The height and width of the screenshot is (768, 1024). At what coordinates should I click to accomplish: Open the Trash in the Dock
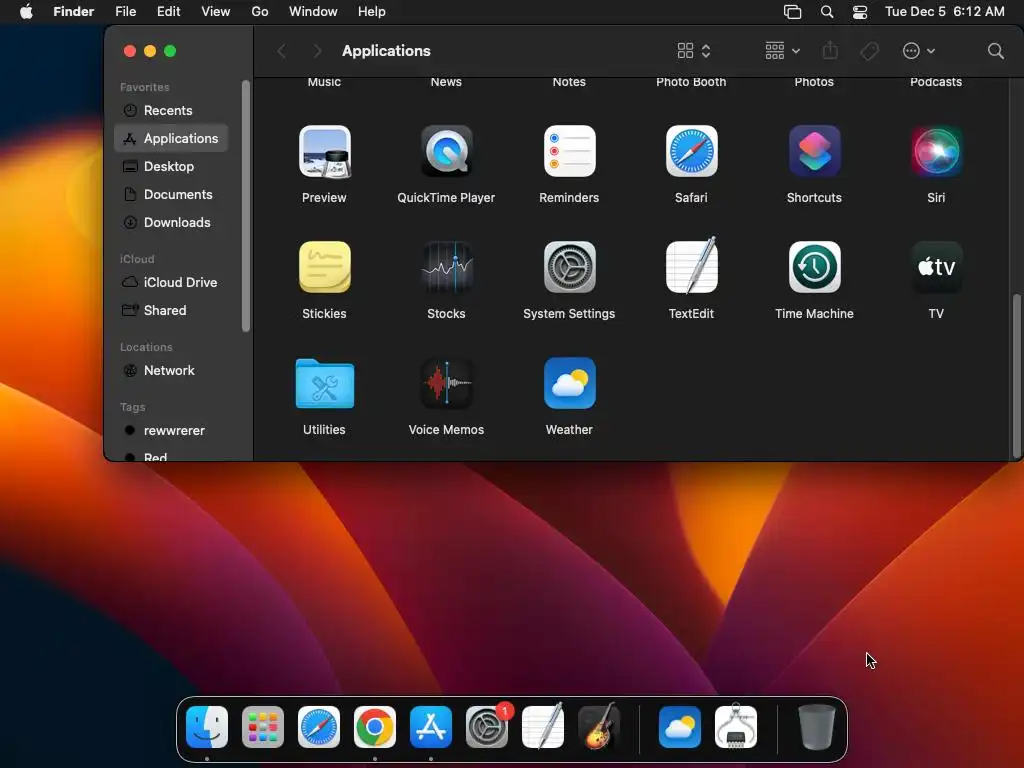[x=817, y=727]
